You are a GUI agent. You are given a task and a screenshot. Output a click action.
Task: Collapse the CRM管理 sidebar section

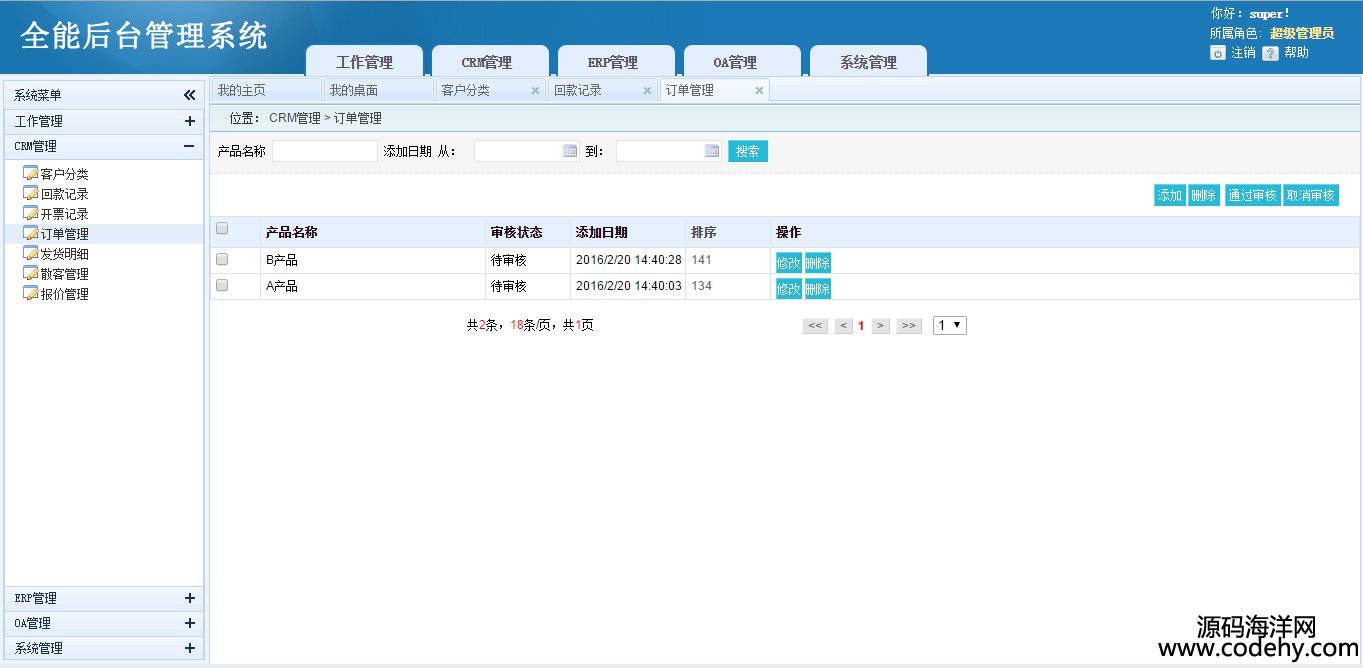click(189, 146)
